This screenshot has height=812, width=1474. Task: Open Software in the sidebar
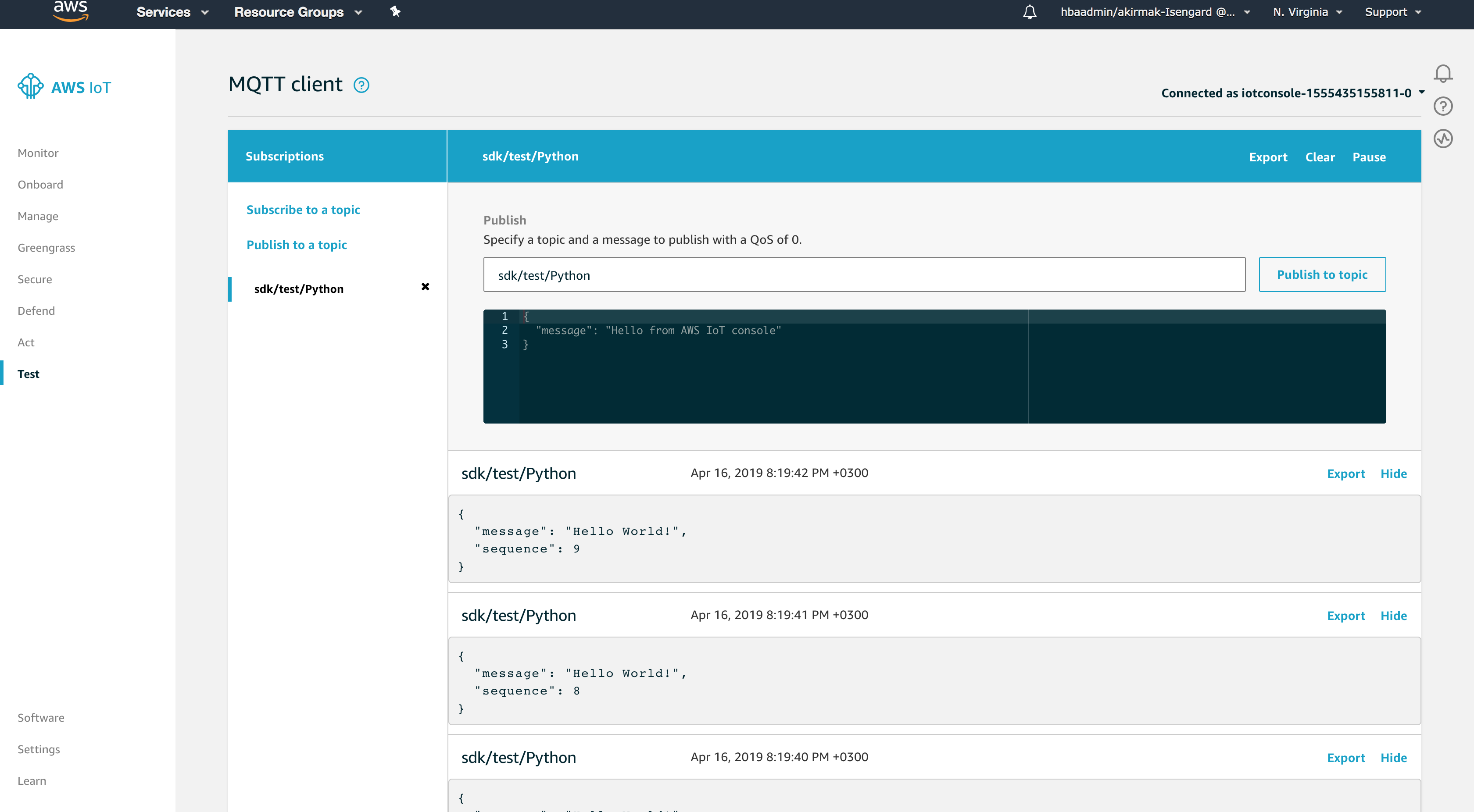click(x=41, y=717)
